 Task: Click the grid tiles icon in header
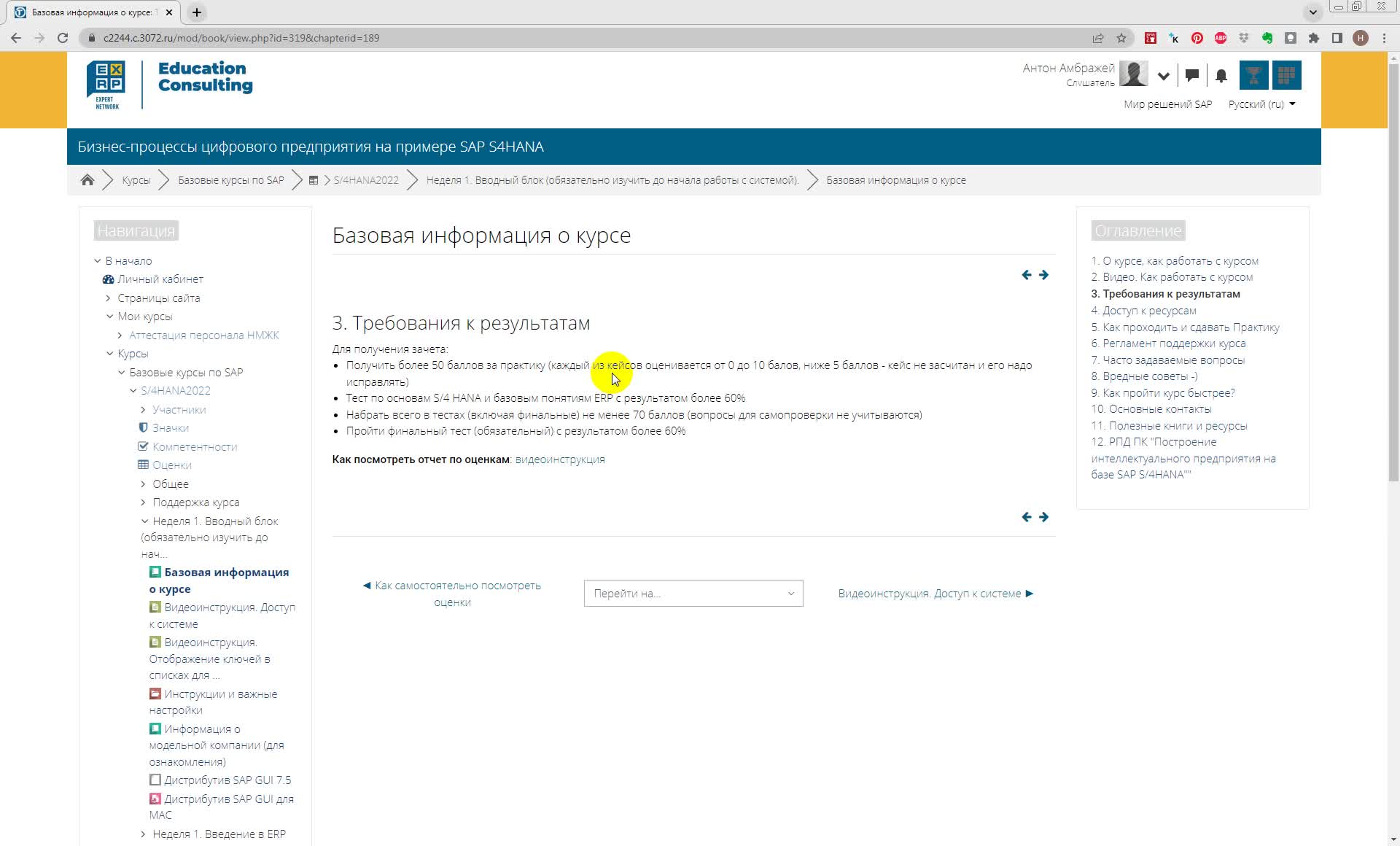tap(1286, 75)
